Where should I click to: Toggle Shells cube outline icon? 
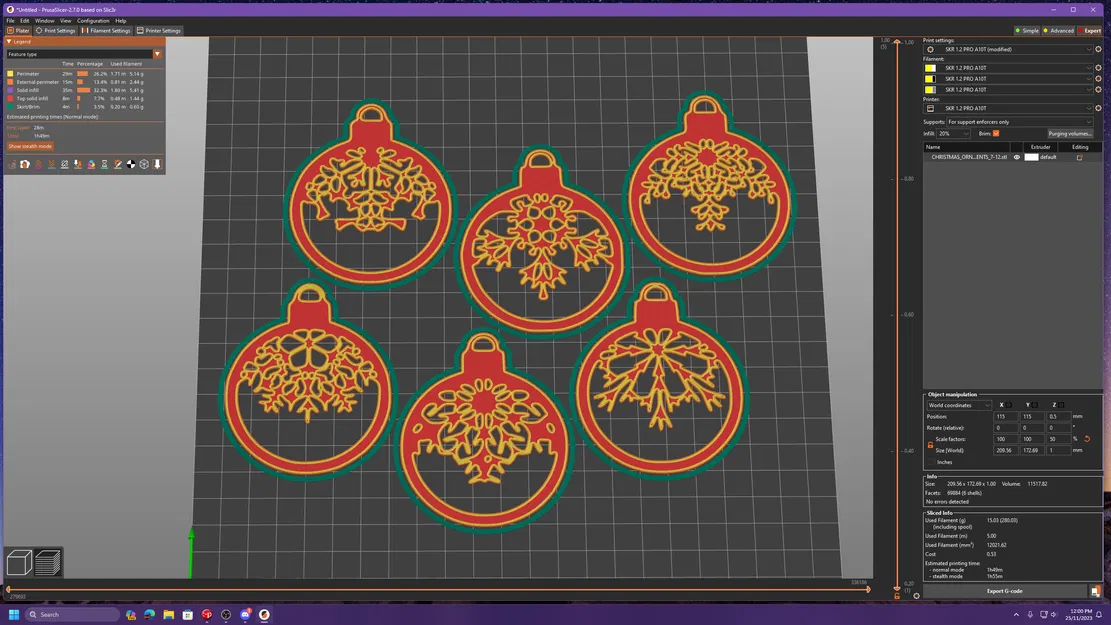[x=144, y=164]
